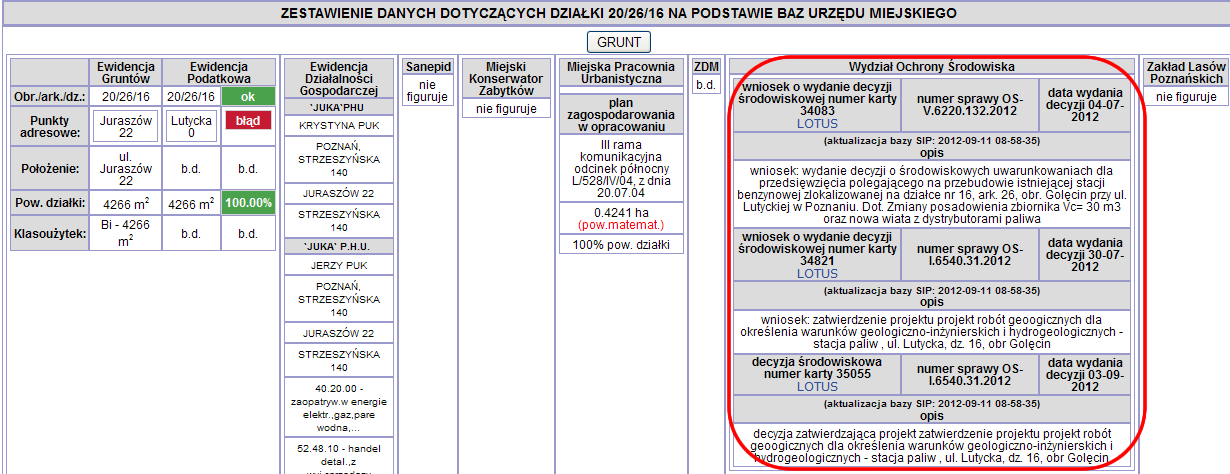Click the red '(pow.matemat.)' text

pos(622,226)
